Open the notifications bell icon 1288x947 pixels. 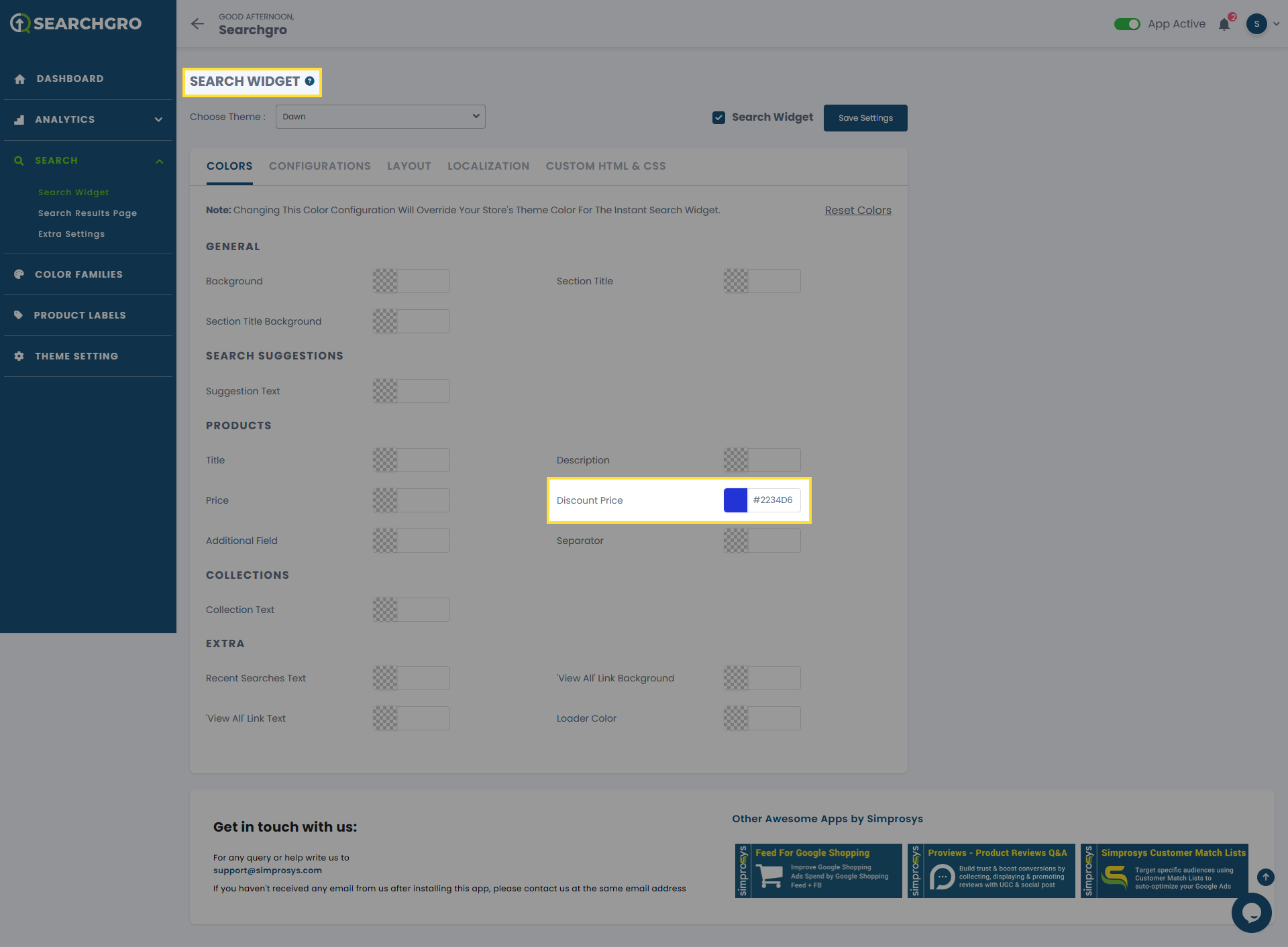pos(1224,25)
